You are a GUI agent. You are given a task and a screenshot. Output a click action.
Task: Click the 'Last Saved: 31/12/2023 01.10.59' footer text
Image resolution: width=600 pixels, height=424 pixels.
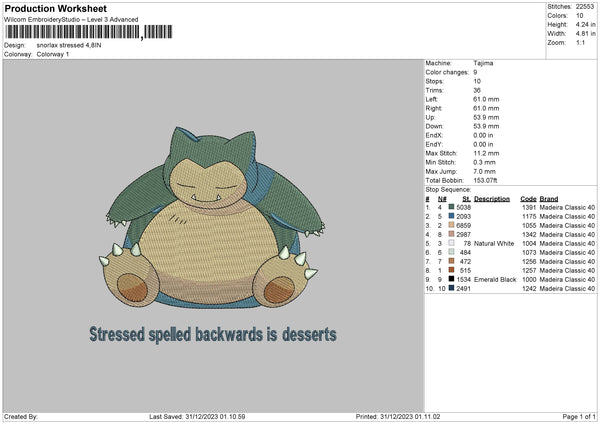click(x=197, y=417)
